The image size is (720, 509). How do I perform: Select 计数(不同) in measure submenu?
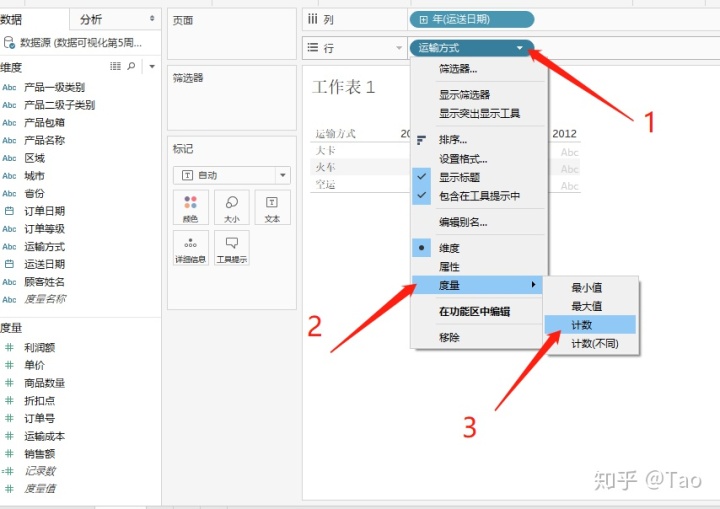(x=591, y=344)
